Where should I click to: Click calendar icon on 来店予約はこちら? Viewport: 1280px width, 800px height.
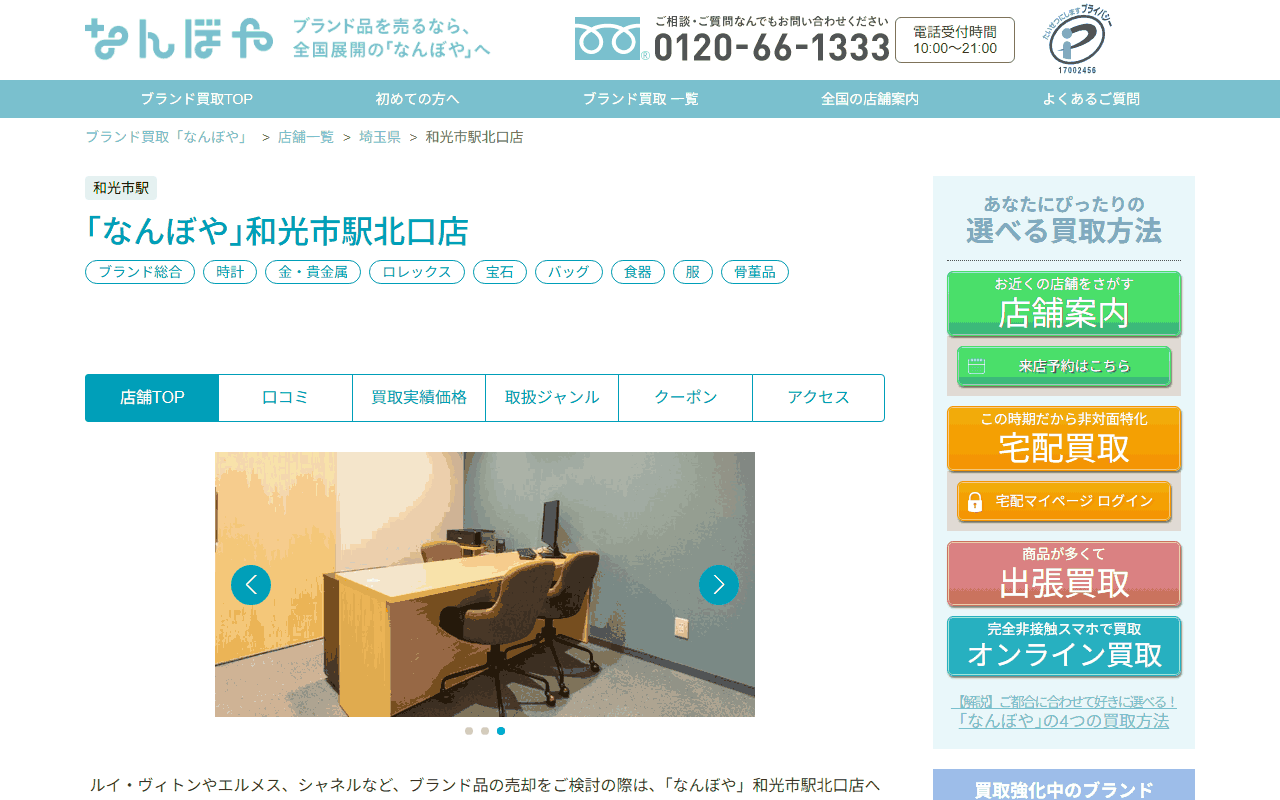point(977,366)
